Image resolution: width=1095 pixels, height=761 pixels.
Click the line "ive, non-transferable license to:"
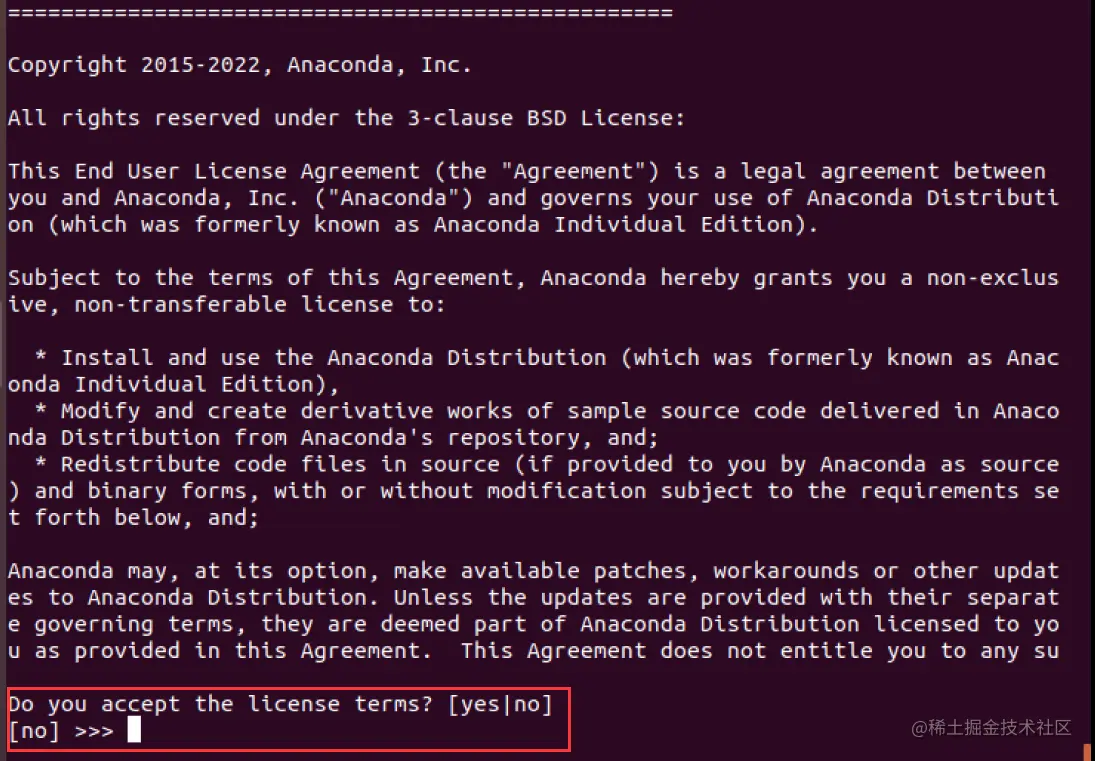point(226,304)
